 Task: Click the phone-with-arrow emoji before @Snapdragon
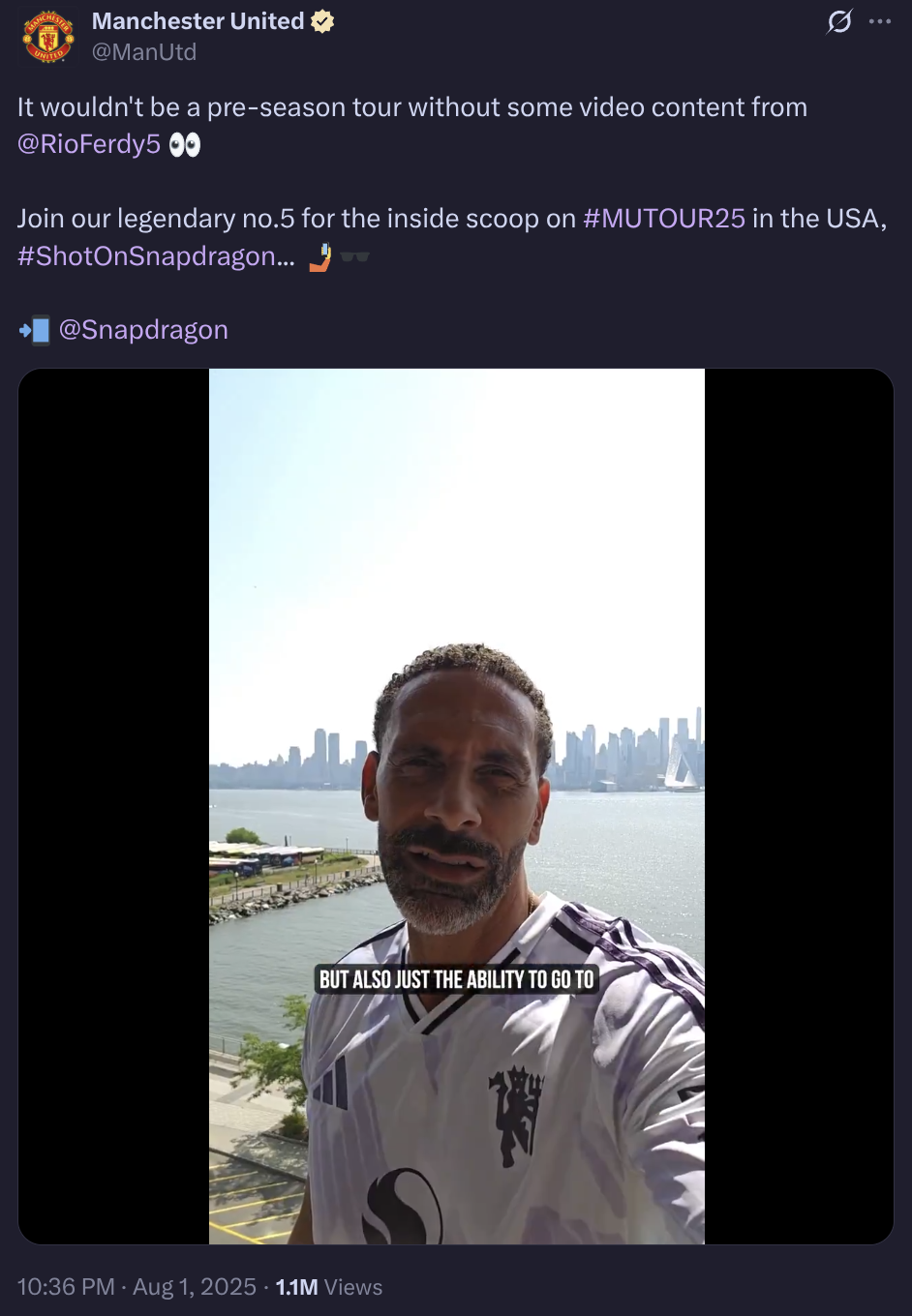tap(34, 330)
